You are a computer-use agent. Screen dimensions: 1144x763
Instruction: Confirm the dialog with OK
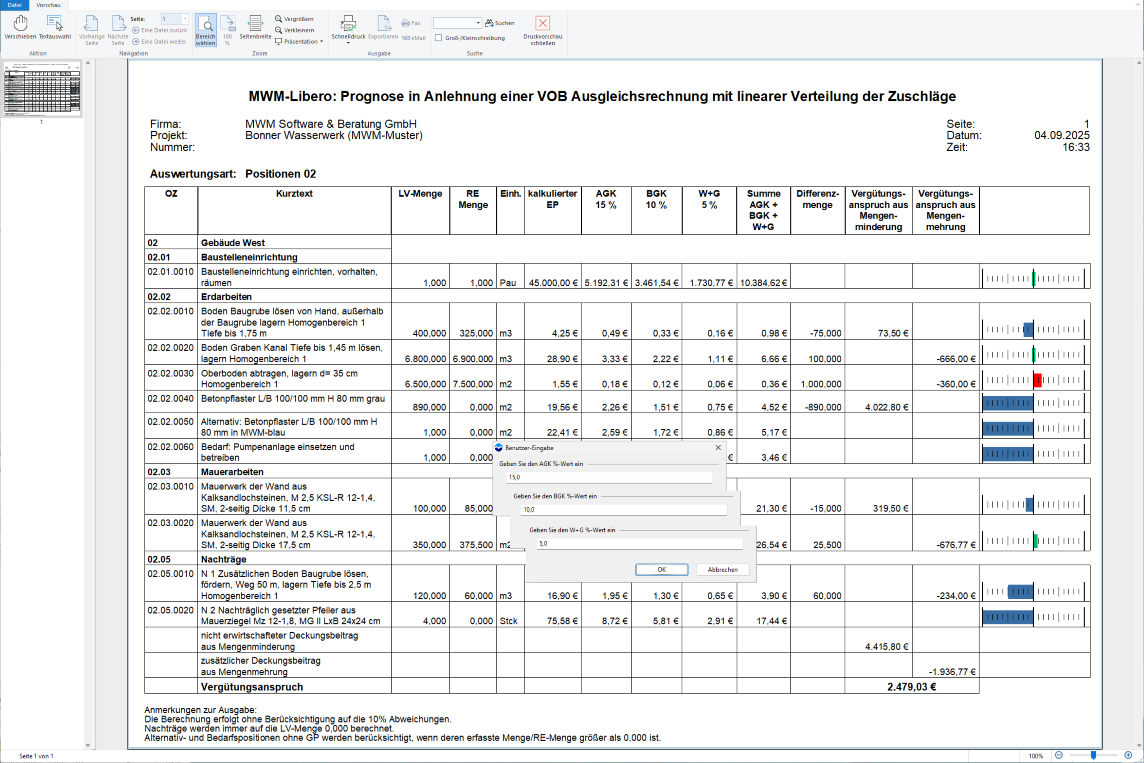tap(662, 570)
